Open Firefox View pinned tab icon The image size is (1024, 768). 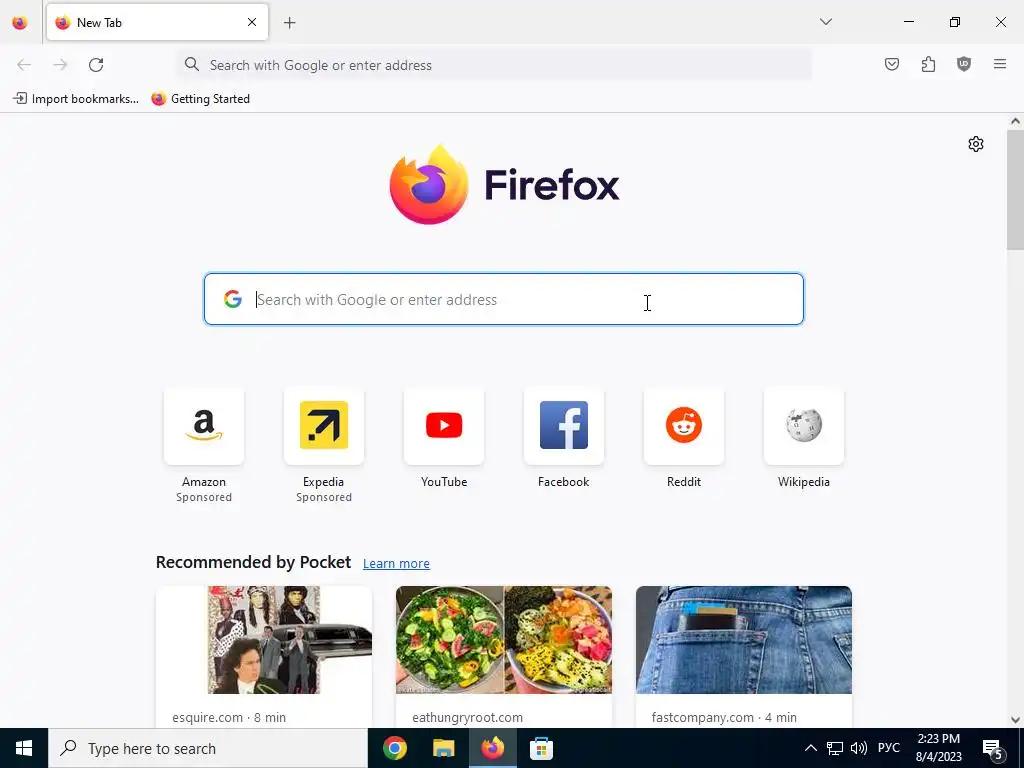20,22
